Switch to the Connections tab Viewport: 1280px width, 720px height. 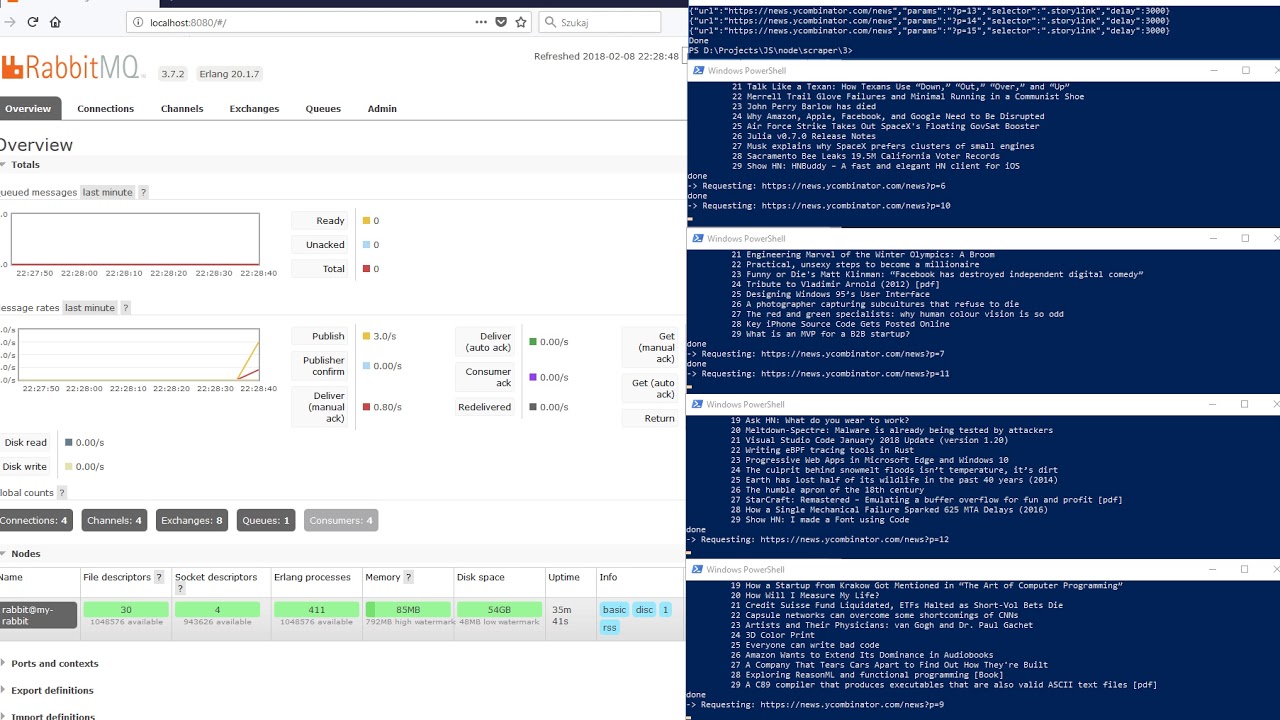[x=105, y=108]
